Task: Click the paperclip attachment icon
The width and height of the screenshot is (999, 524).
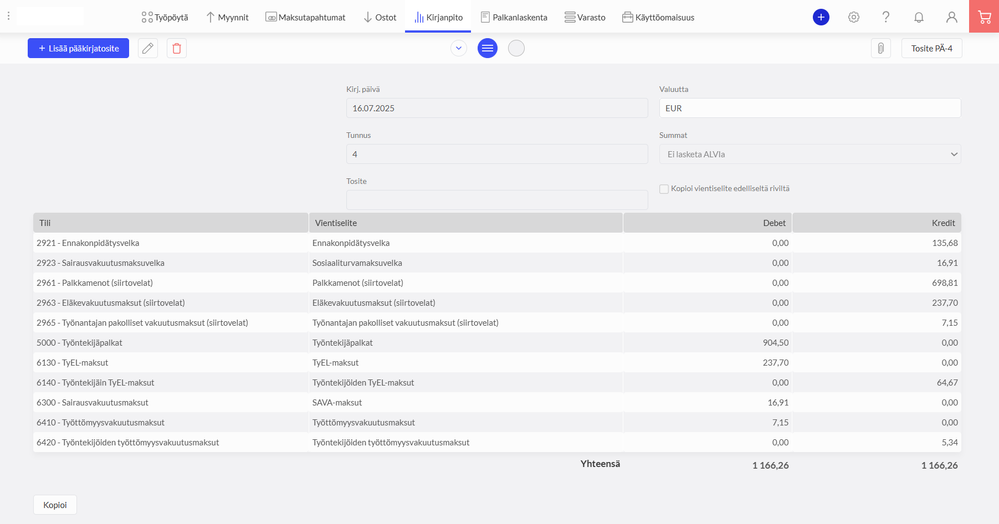Action: pyautogui.click(x=880, y=48)
